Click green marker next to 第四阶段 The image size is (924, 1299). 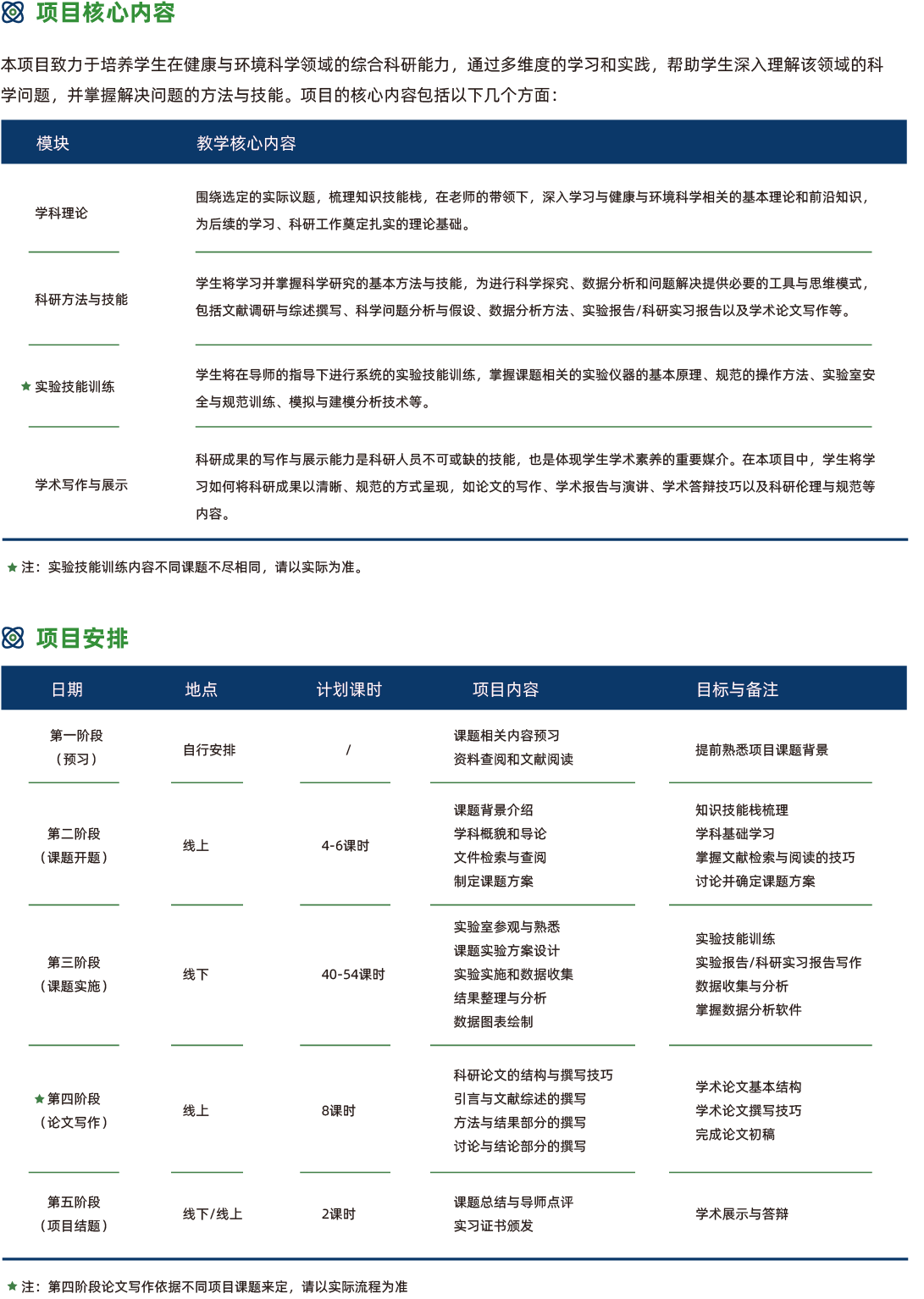[39, 1098]
